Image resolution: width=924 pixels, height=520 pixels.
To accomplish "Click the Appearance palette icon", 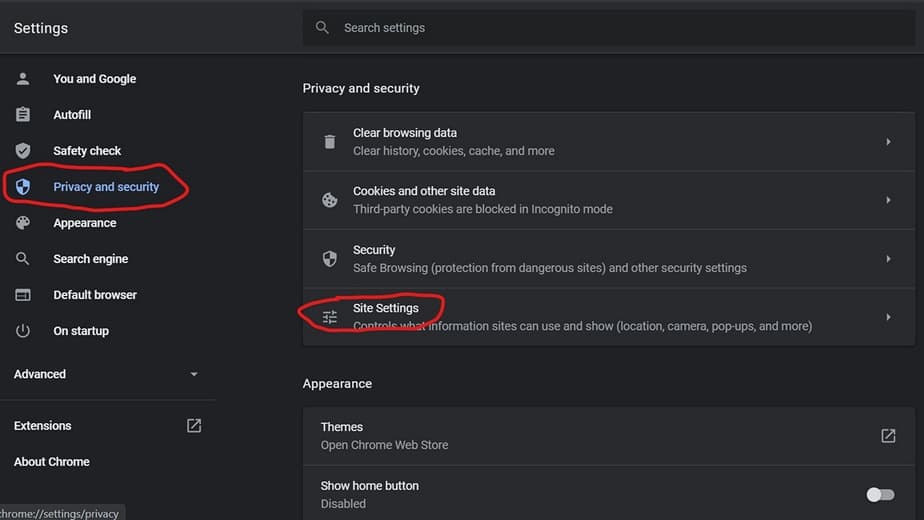I will click(23, 223).
